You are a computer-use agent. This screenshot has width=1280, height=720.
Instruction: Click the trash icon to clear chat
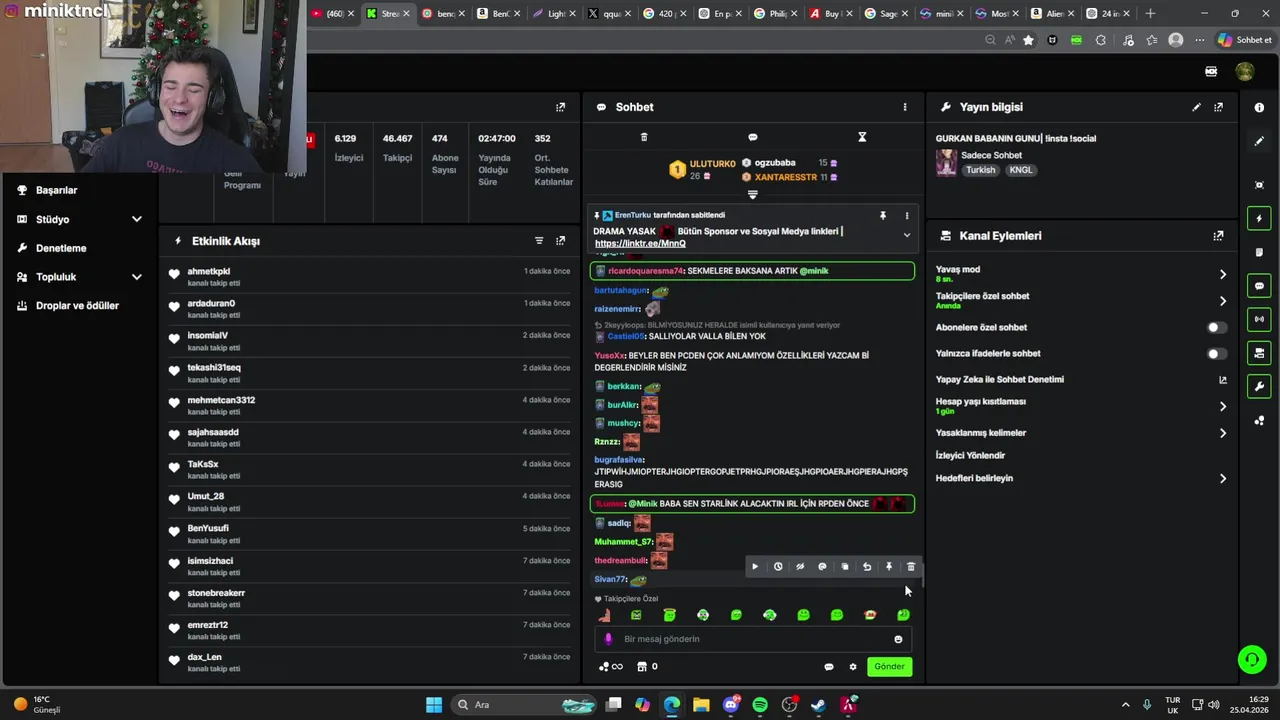click(644, 137)
